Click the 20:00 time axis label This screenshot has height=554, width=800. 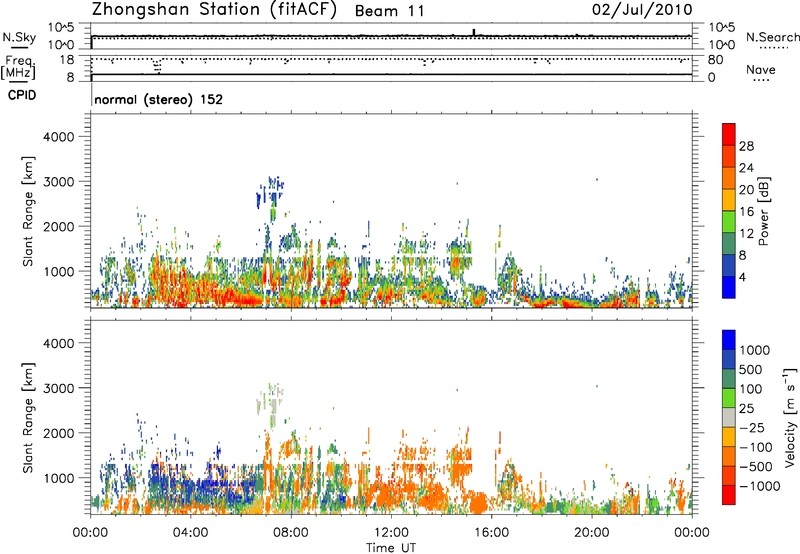[591, 533]
